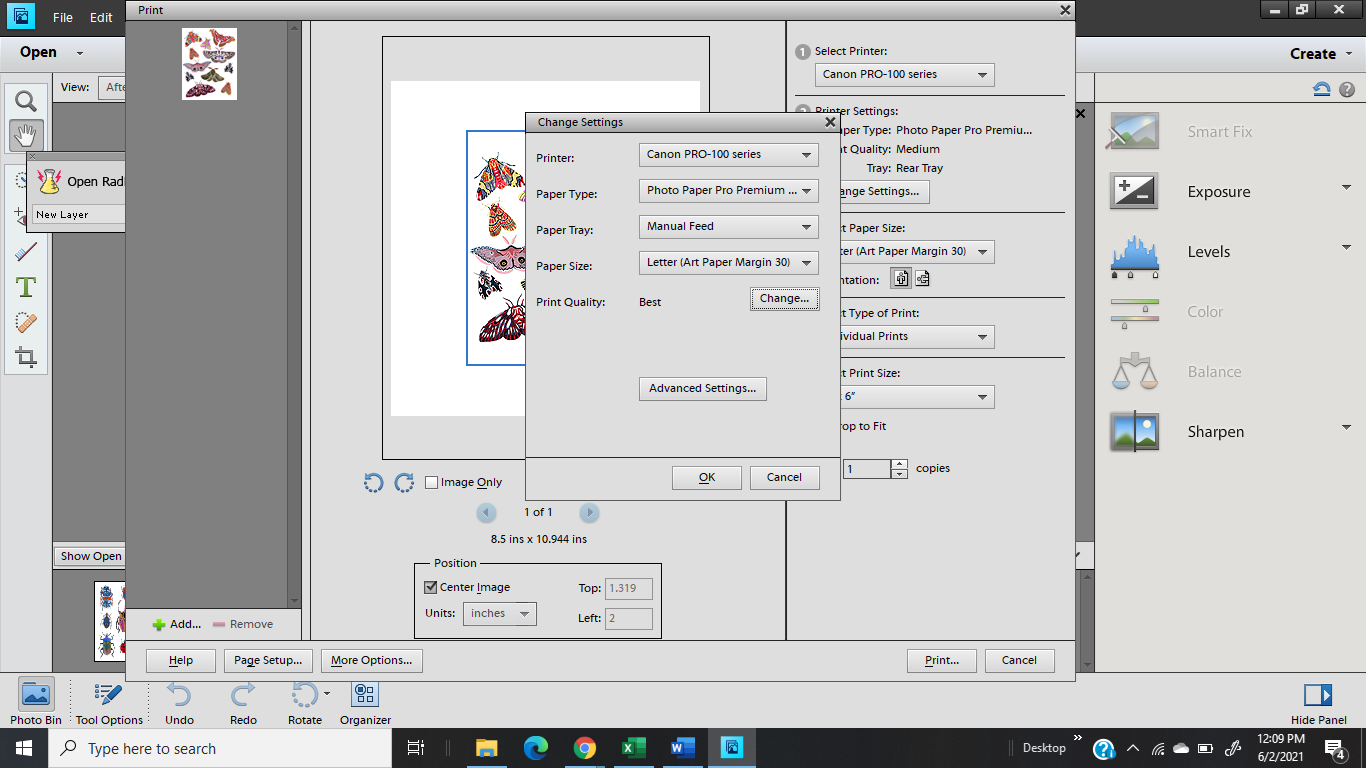The image size is (1366, 768).
Task: Open the Edit menu
Action: point(101,18)
